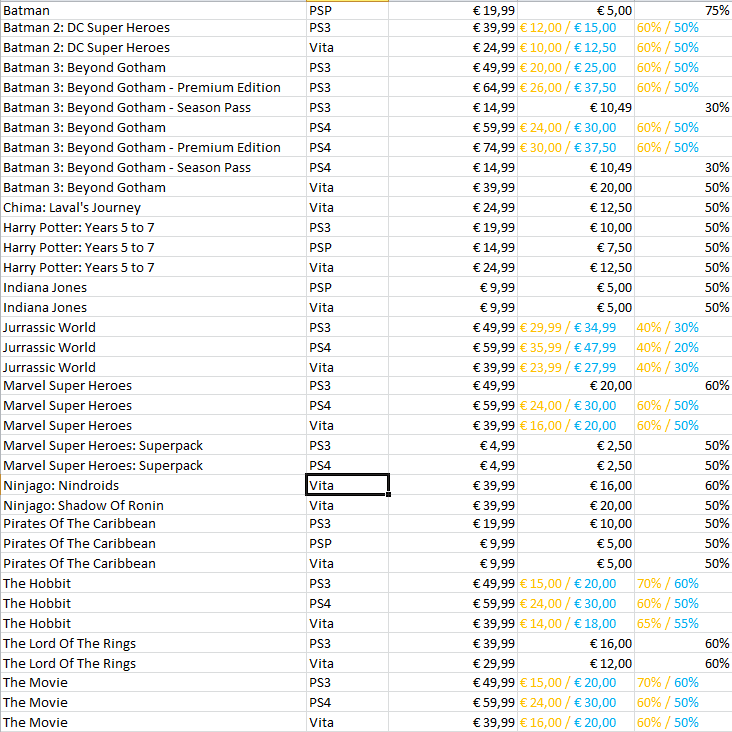Click 'The Movie' title in the PS3 row

[153, 683]
